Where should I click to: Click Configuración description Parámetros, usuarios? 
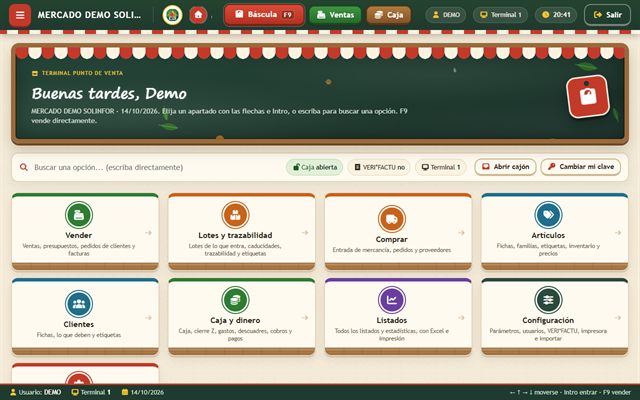(548, 335)
